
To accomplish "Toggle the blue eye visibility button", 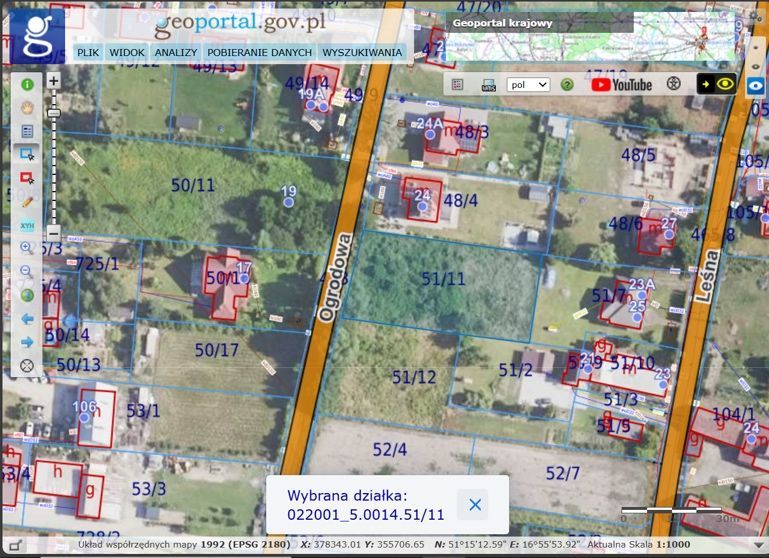I will click(756, 86).
